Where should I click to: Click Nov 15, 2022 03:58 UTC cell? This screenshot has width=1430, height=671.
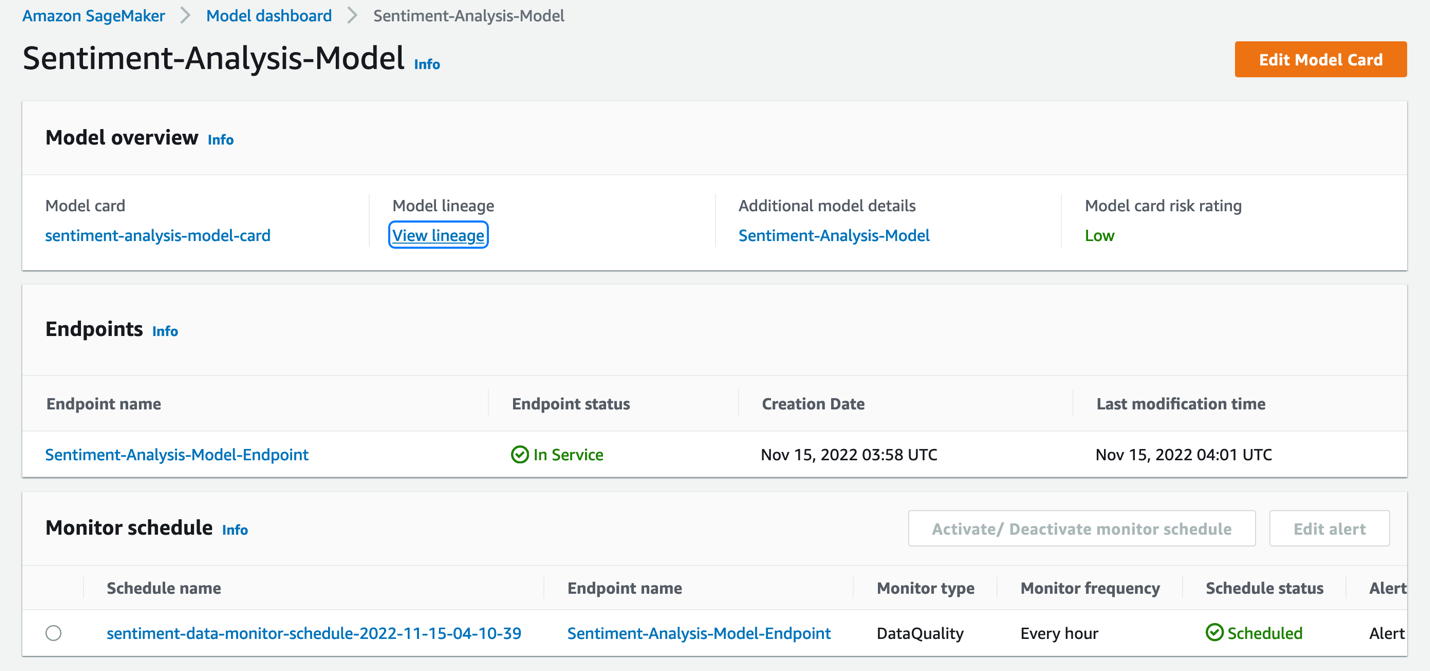click(x=849, y=454)
